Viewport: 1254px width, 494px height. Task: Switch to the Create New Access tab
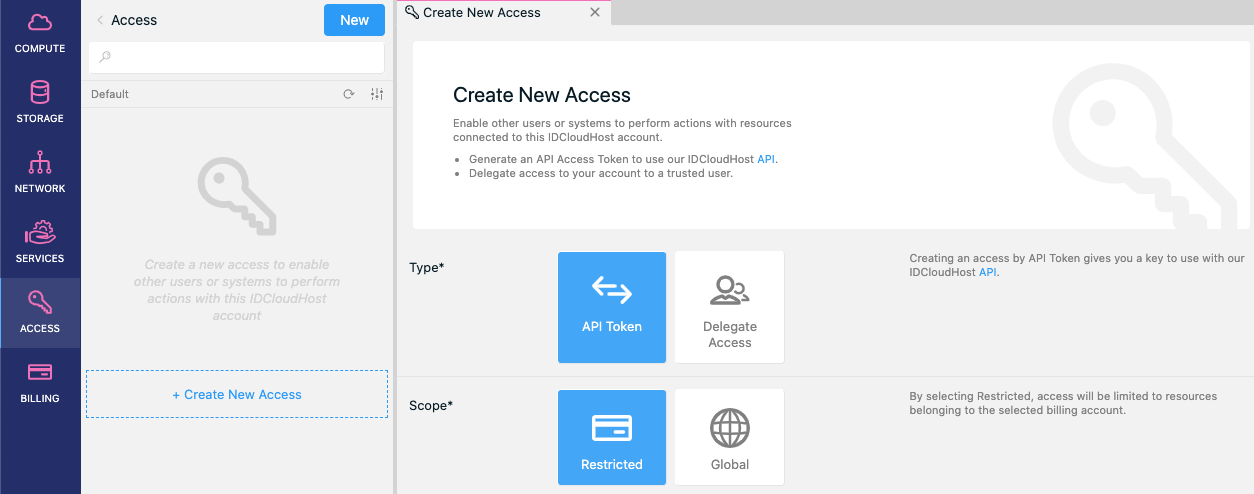482,13
